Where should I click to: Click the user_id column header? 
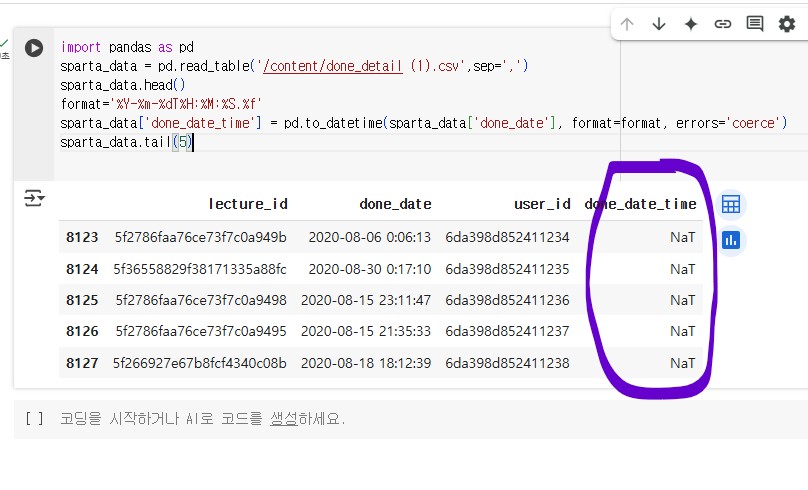542,204
